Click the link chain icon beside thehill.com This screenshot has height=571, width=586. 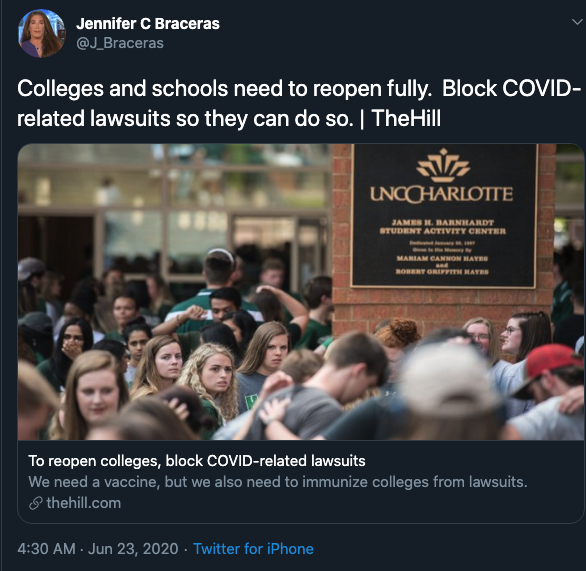(36, 503)
